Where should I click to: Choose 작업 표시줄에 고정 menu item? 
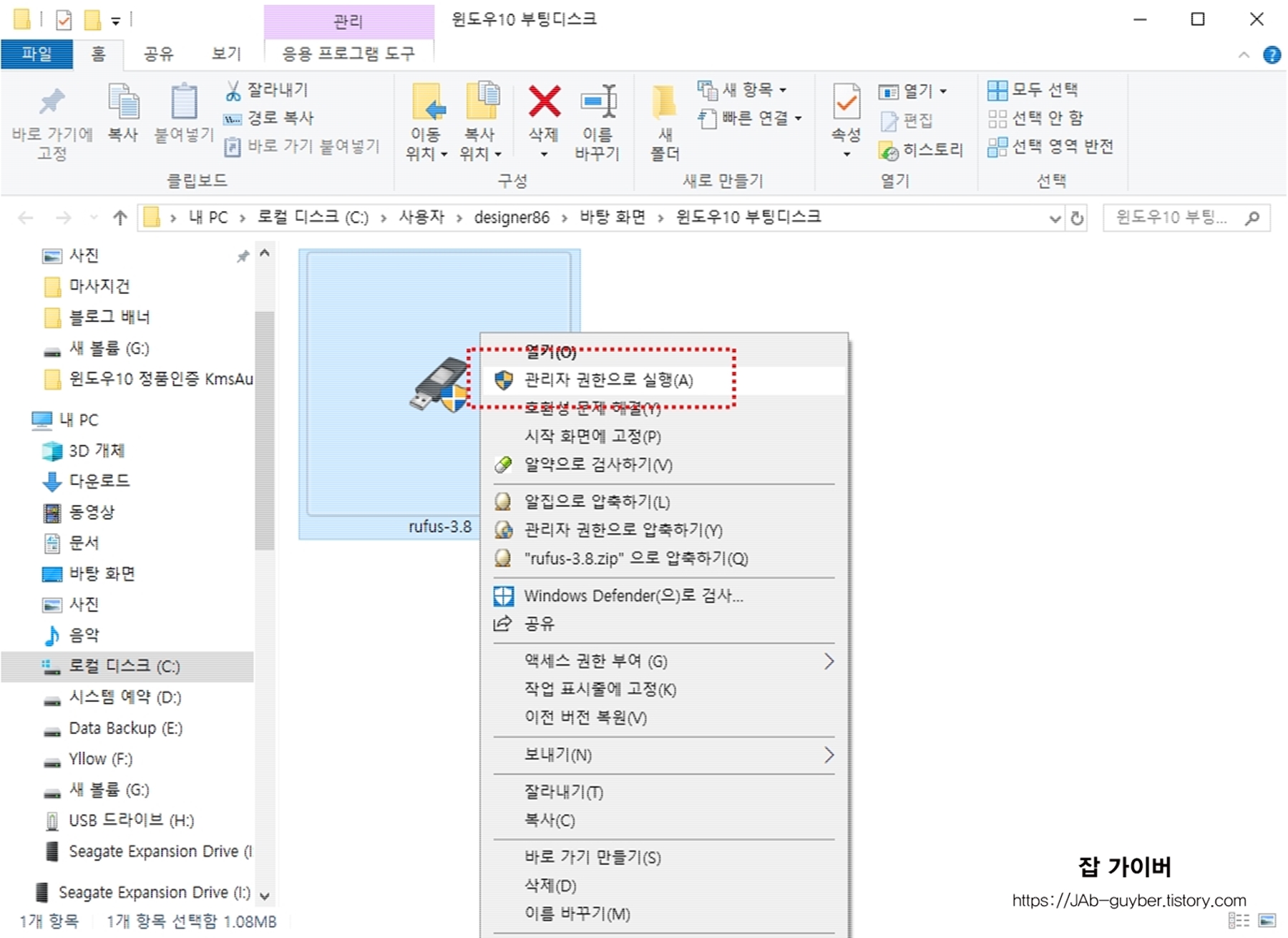[664, 690]
